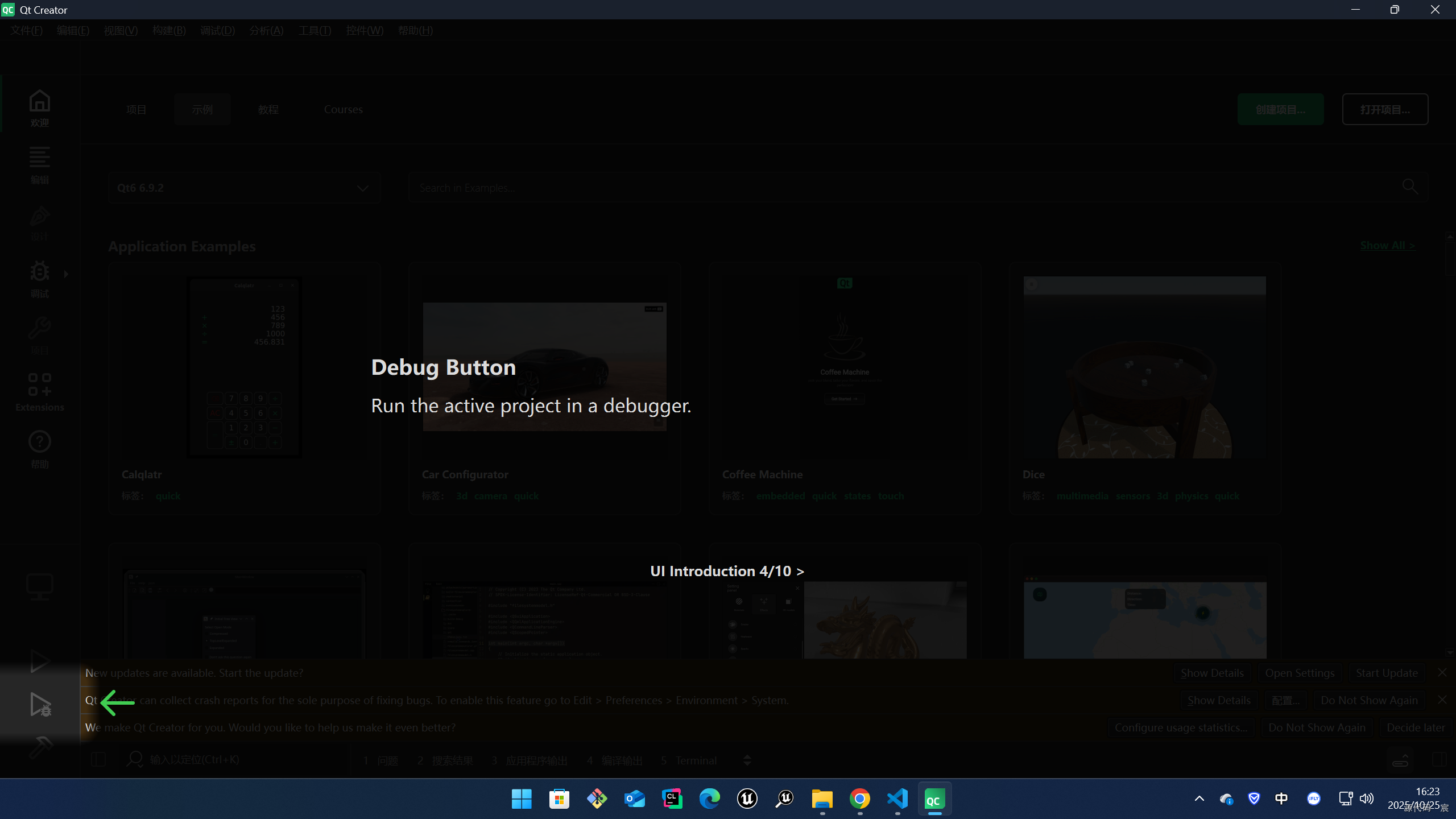The width and height of the screenshot is (1456, 819).
Task: Switch to the Courses tab
Action: pos(343,109)
